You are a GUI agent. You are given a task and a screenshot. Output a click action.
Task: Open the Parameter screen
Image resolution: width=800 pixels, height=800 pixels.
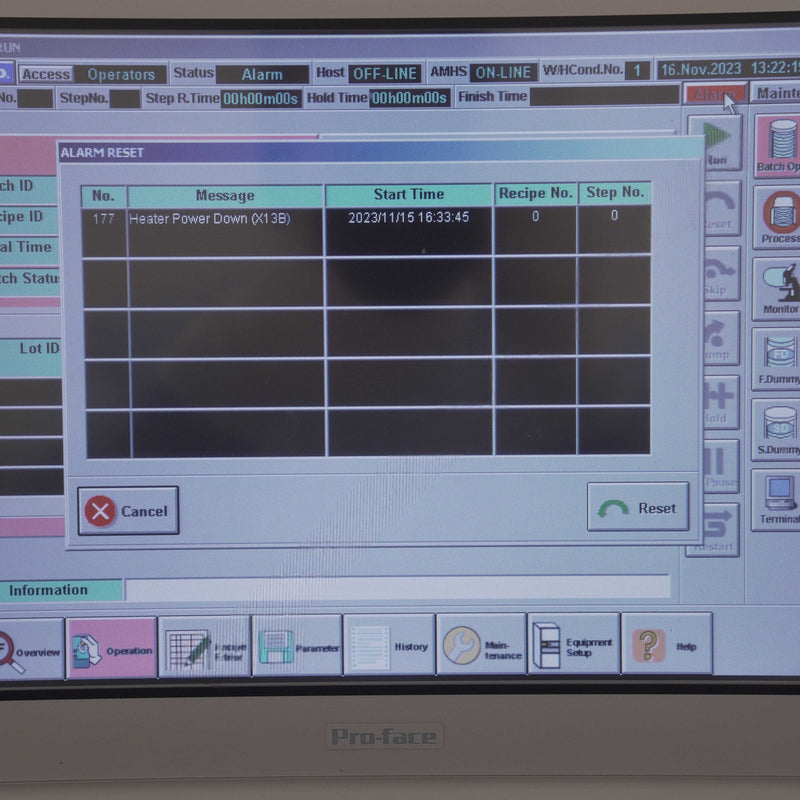click(297, 646)
